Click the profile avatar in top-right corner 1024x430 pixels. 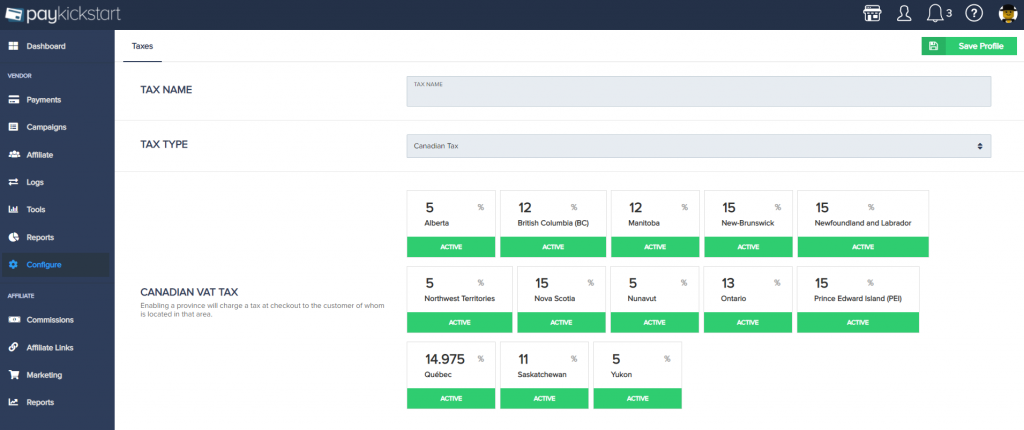coord(1007,13)
